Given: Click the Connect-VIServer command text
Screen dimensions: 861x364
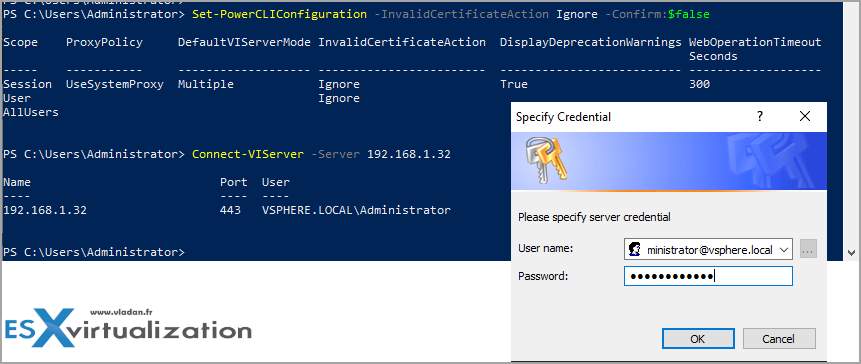Looking at the screenshot, I should [248, 155].
